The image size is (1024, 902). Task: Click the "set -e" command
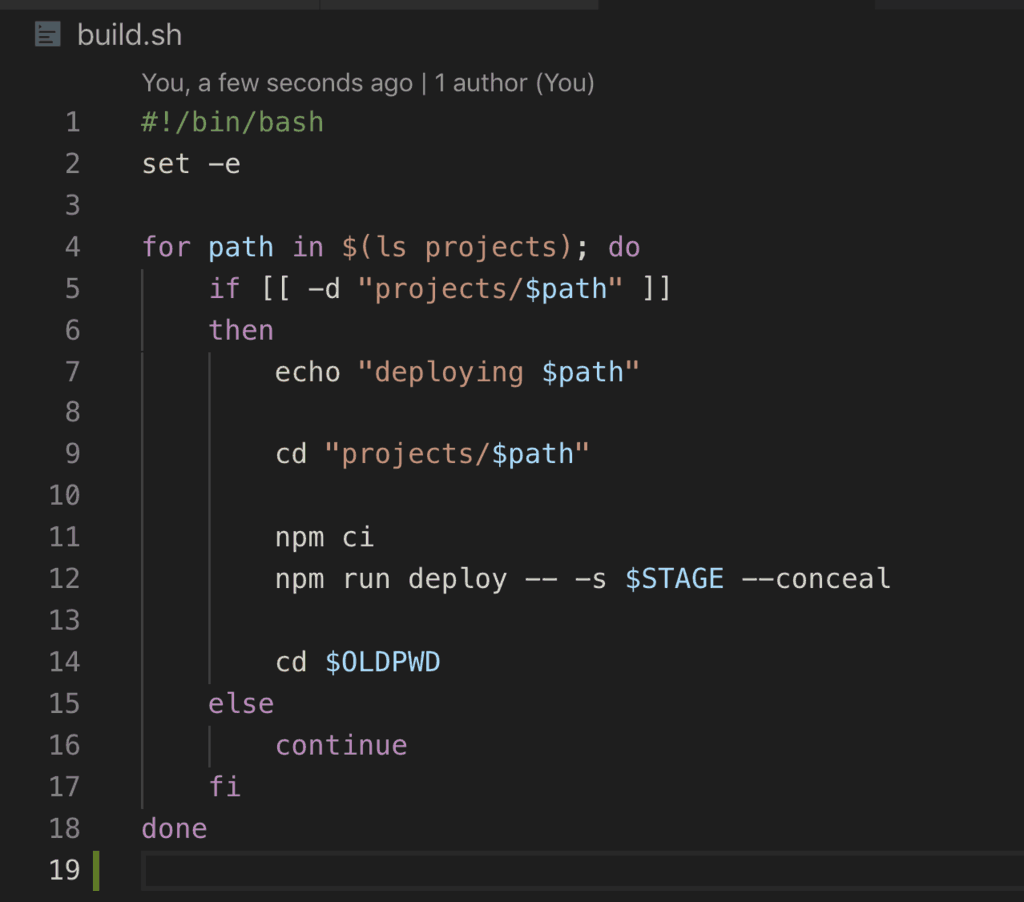[x=191, y=164]
